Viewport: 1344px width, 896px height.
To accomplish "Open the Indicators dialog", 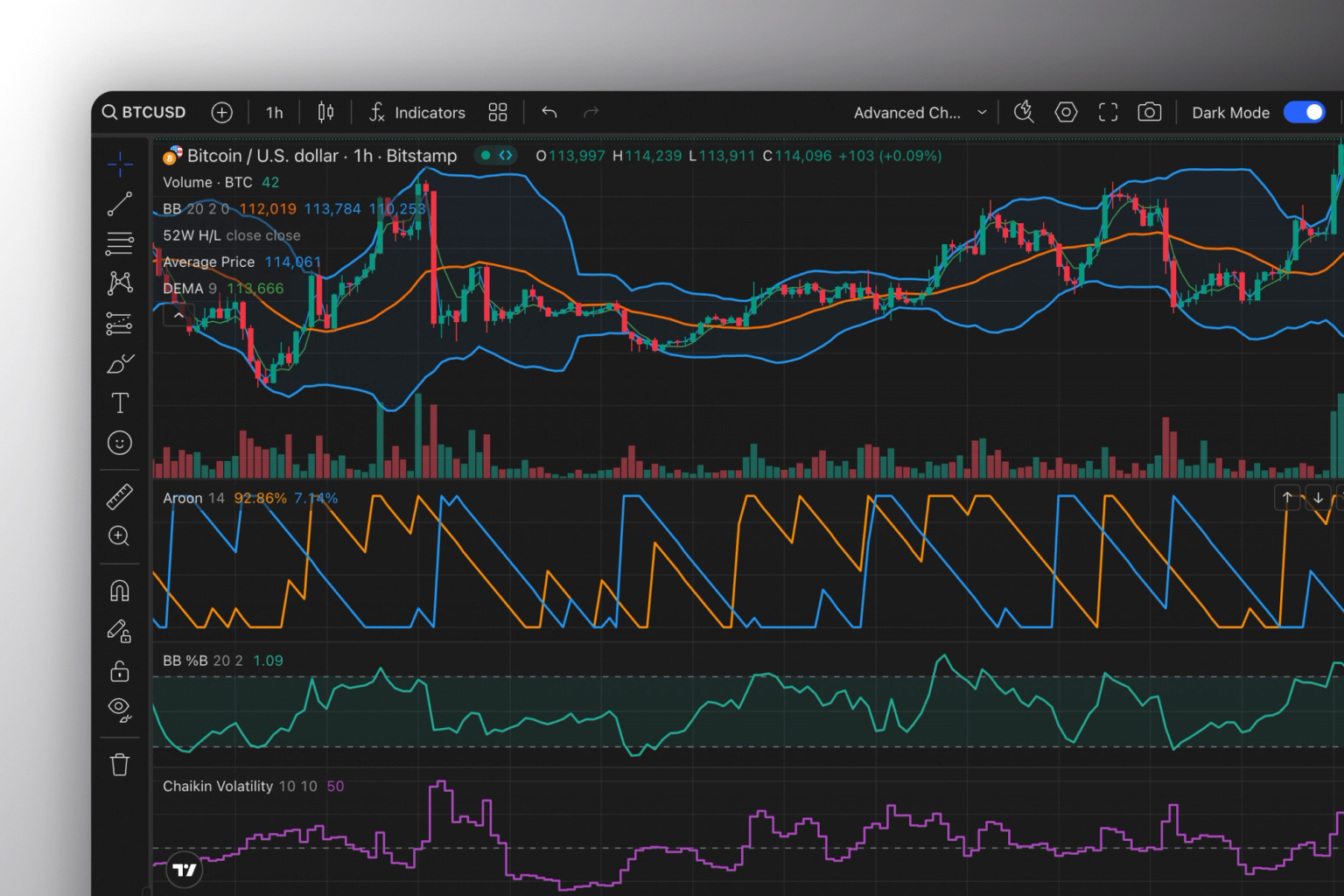I will 417,112.
